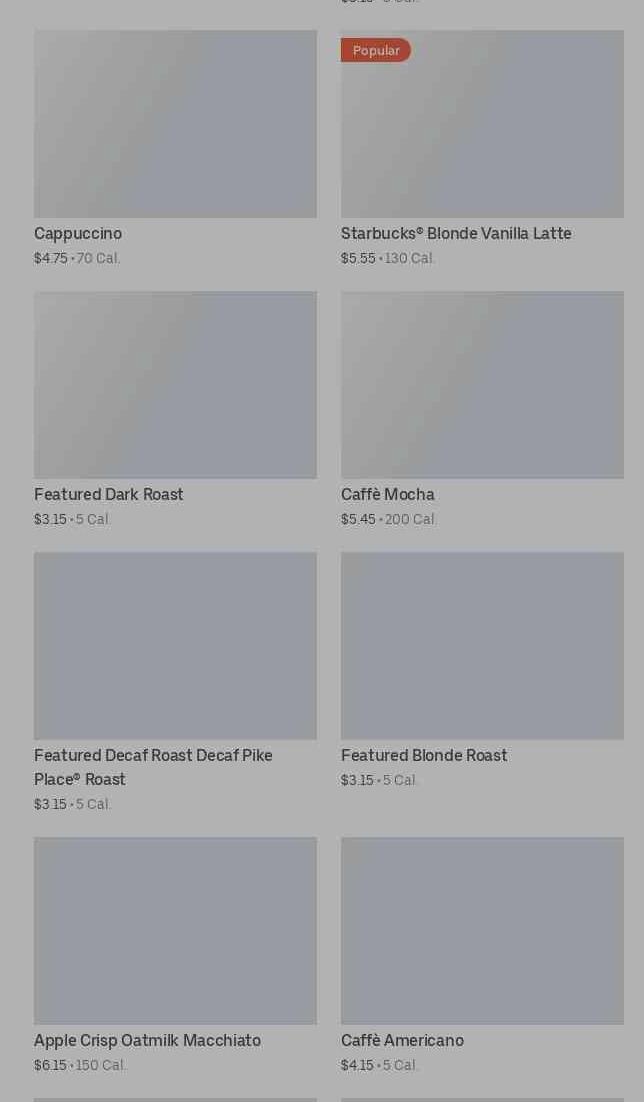Click the Popular badge on the latte

[376, 50]
